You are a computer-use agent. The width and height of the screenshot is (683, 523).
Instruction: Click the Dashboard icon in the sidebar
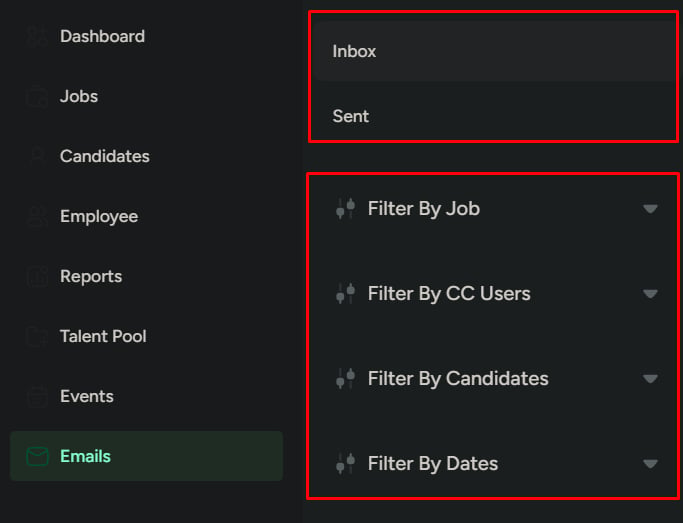pos(37,36)
